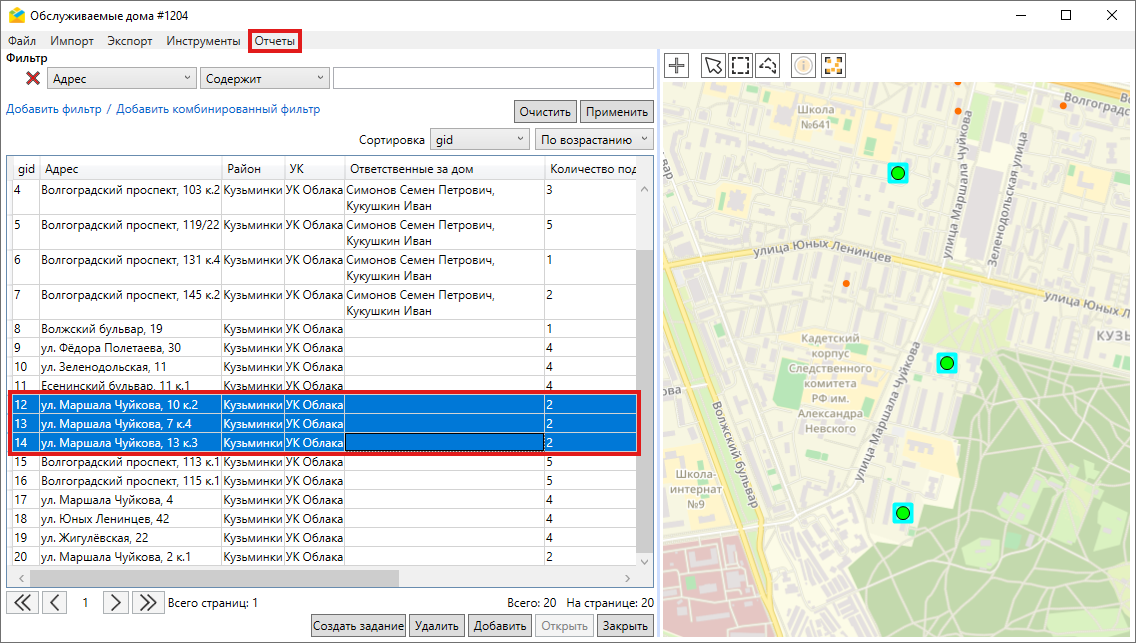
Task: Expand the 'gid' sorting dropdown
Action: pos(480,140)
